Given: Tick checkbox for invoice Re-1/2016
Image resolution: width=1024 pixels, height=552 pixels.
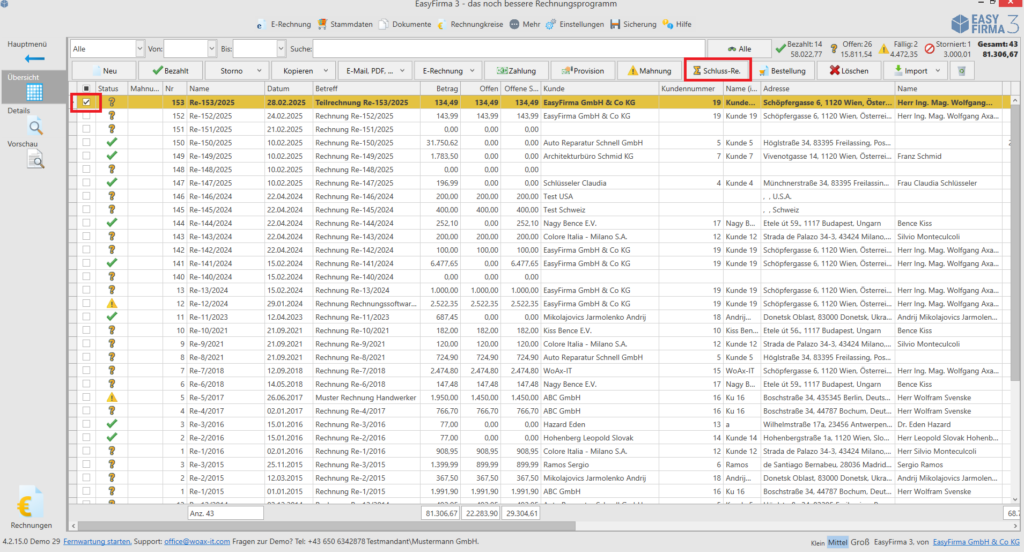Looking at the screenshot, I should click(x=86, y=451).
